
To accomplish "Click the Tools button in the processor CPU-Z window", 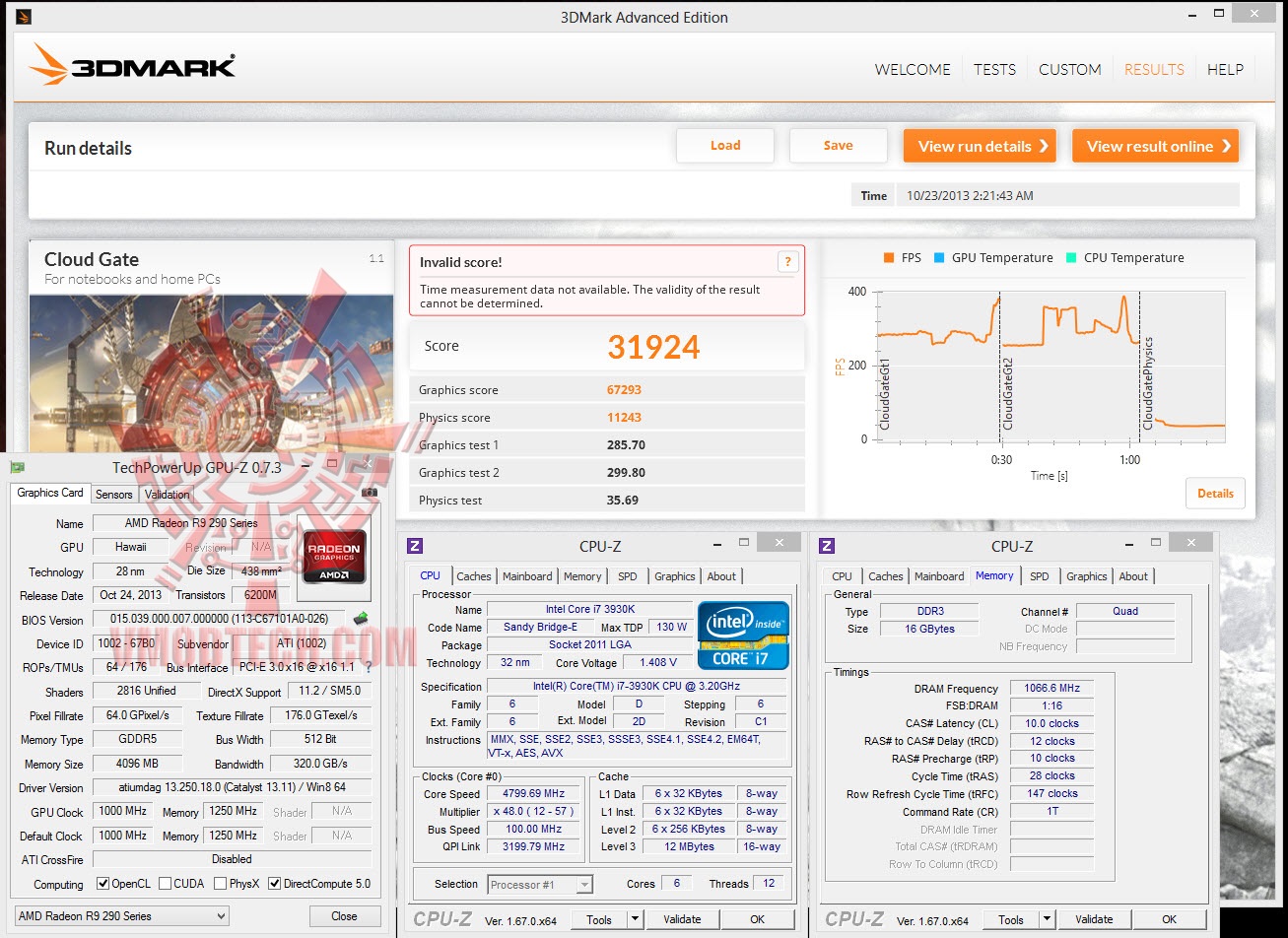I will coord(599,919).
